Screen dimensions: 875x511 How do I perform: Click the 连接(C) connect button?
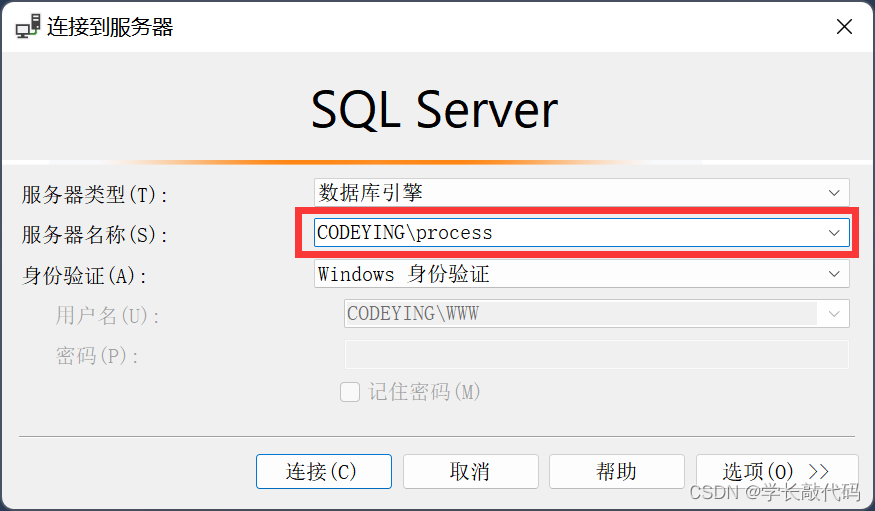(x=324, y=471)
